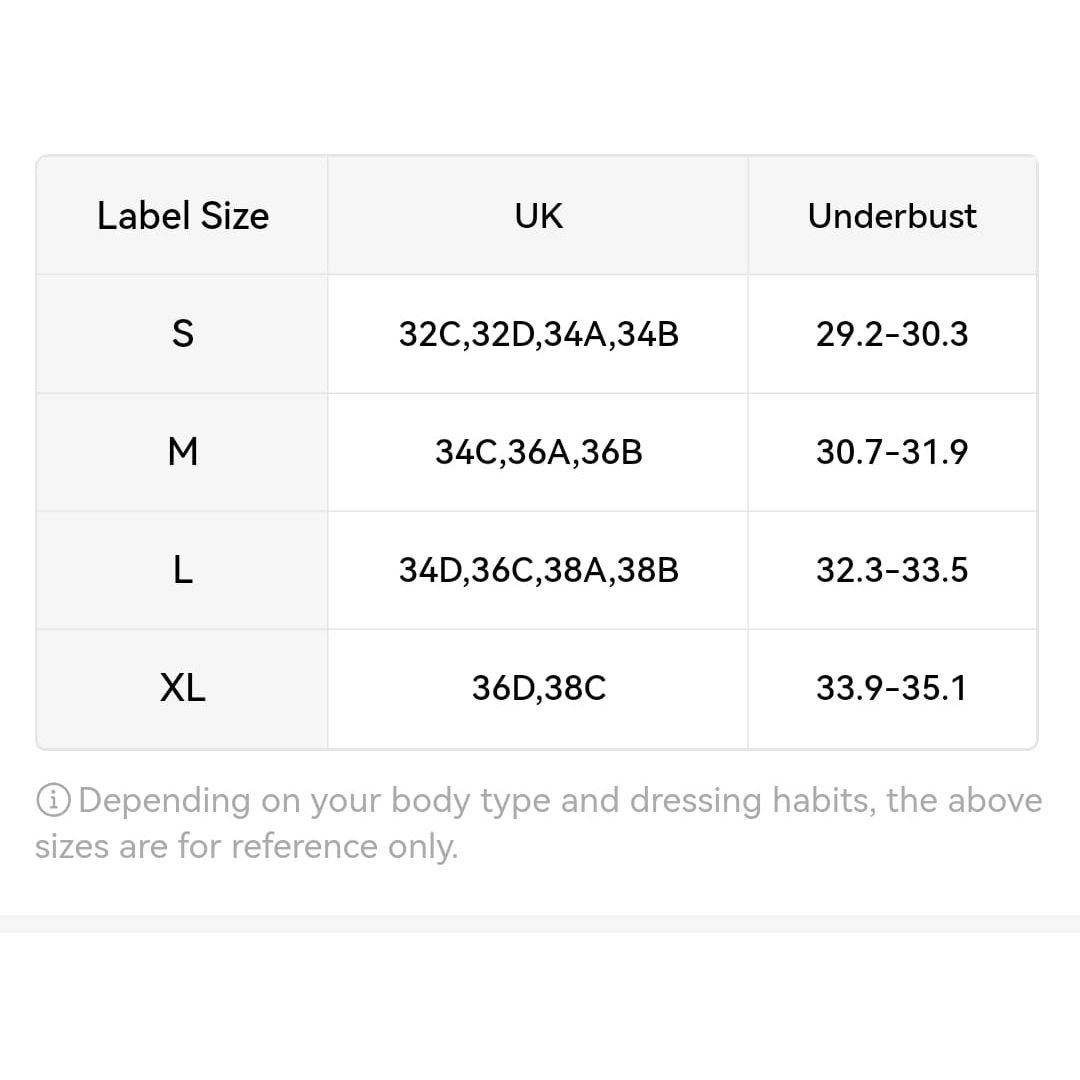1080x1080 pixels.
Task: Select the XL label size cell
Action: [x=183, y=688]
